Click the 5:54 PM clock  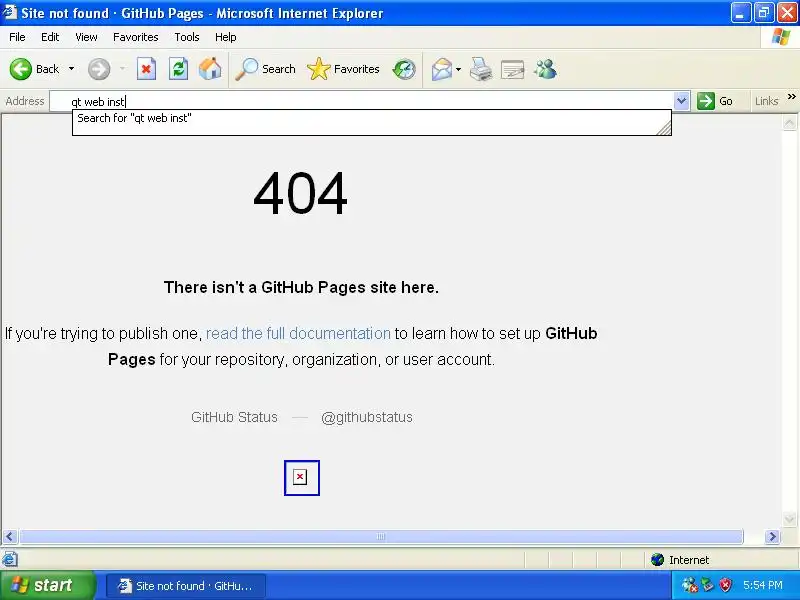(763, 585)
